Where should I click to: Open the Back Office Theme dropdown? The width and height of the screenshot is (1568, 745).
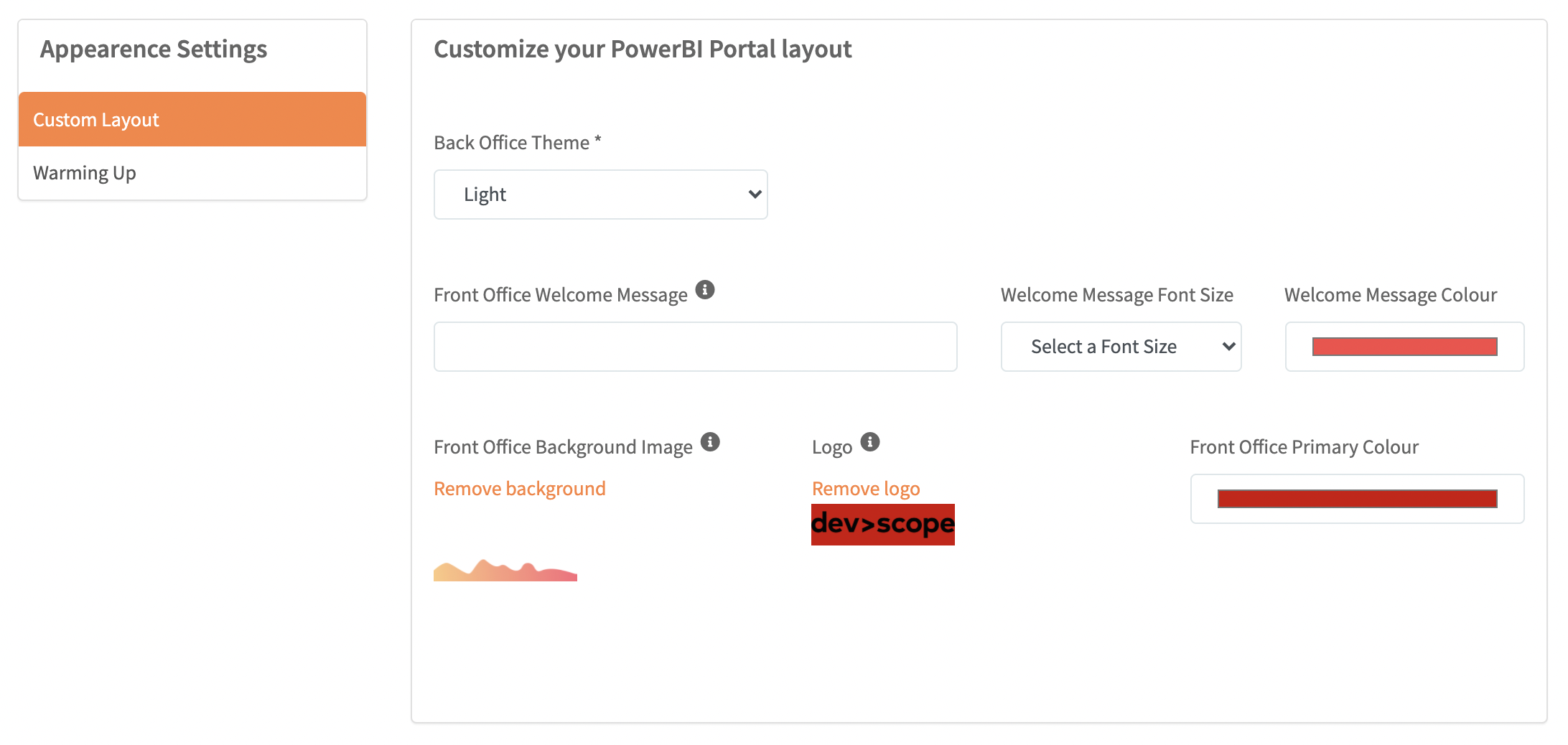[x=600, y=195]
